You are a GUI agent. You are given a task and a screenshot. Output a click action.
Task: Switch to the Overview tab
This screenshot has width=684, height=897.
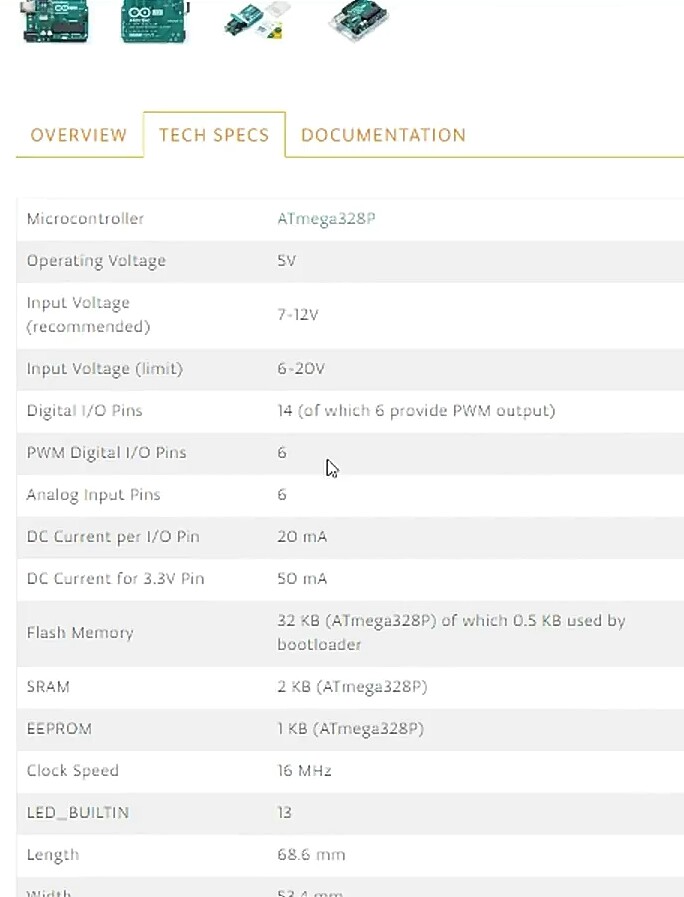(x=78, y=135)
